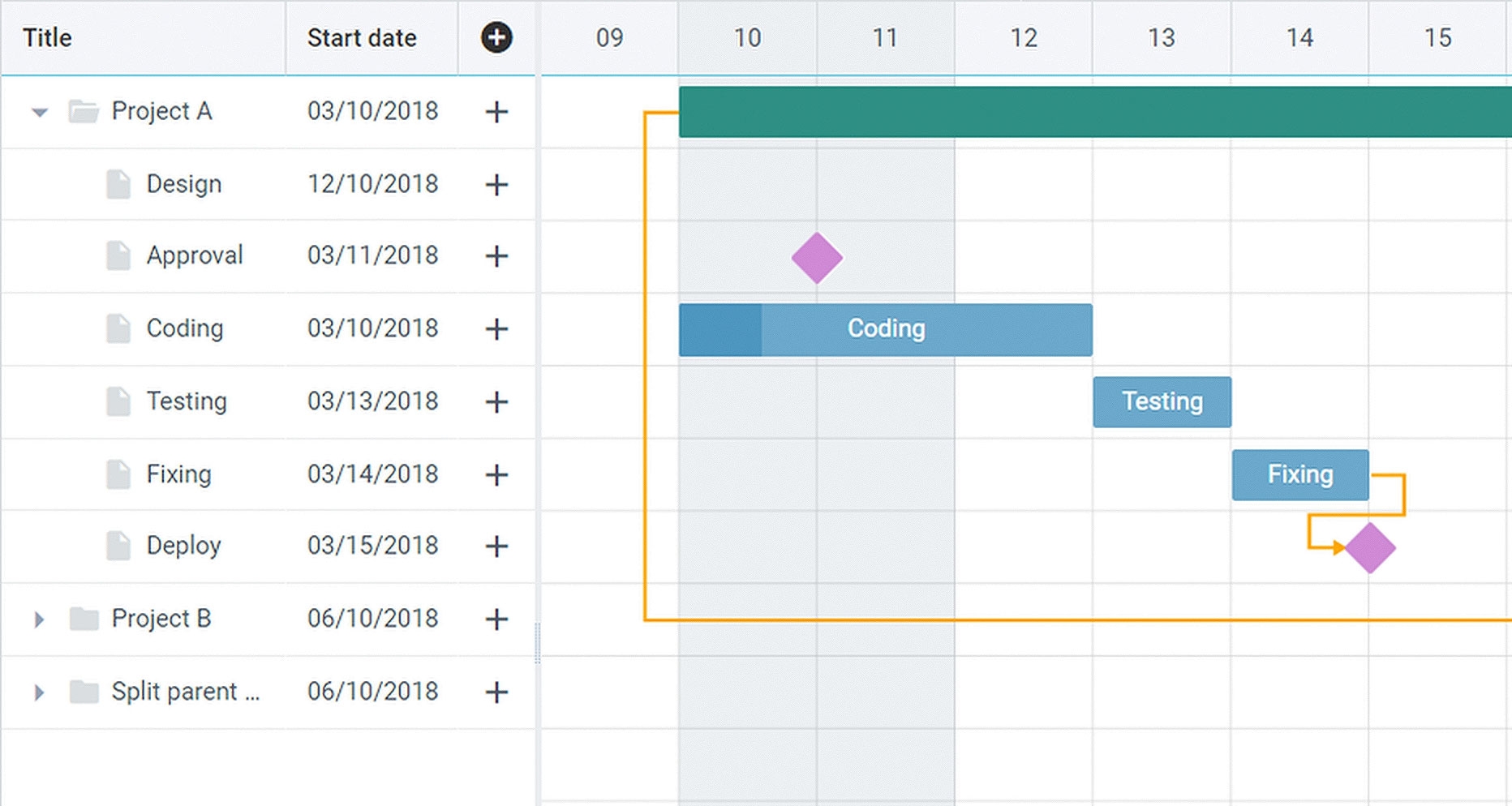Click the document icon beside Design
The image size is (1512, 806).
pyautogui.click(x=118, y=184)
